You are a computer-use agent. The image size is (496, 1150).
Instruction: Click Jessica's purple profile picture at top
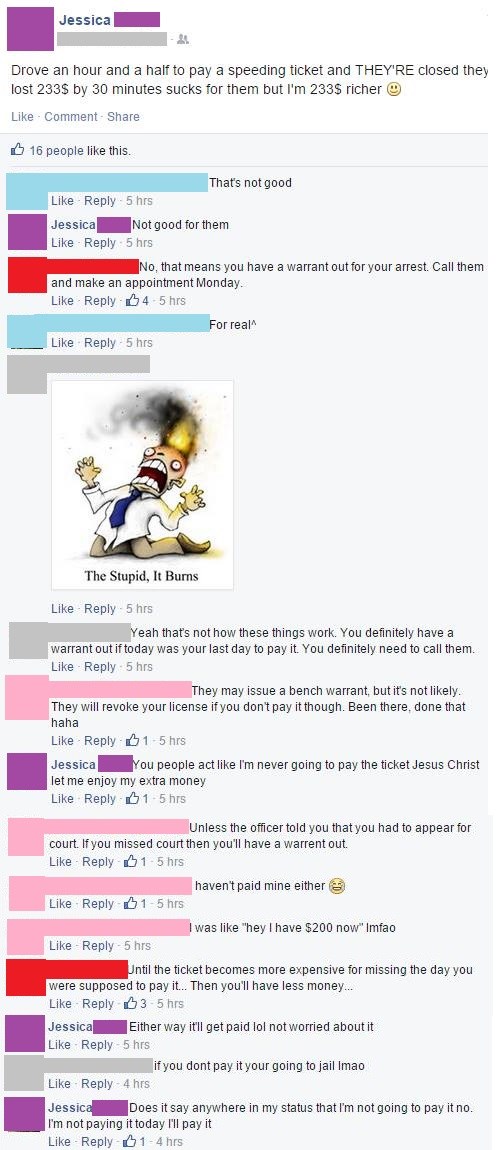pyautogui.click(x=29, y=29)
